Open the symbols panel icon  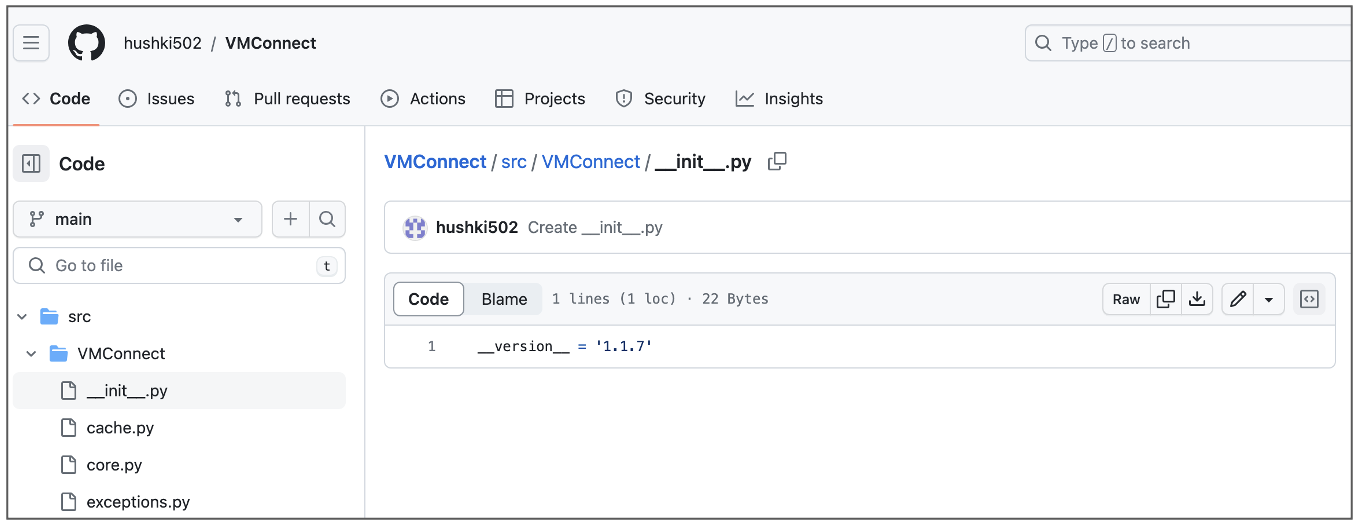pyautogui.click(x=1309, y=299)
